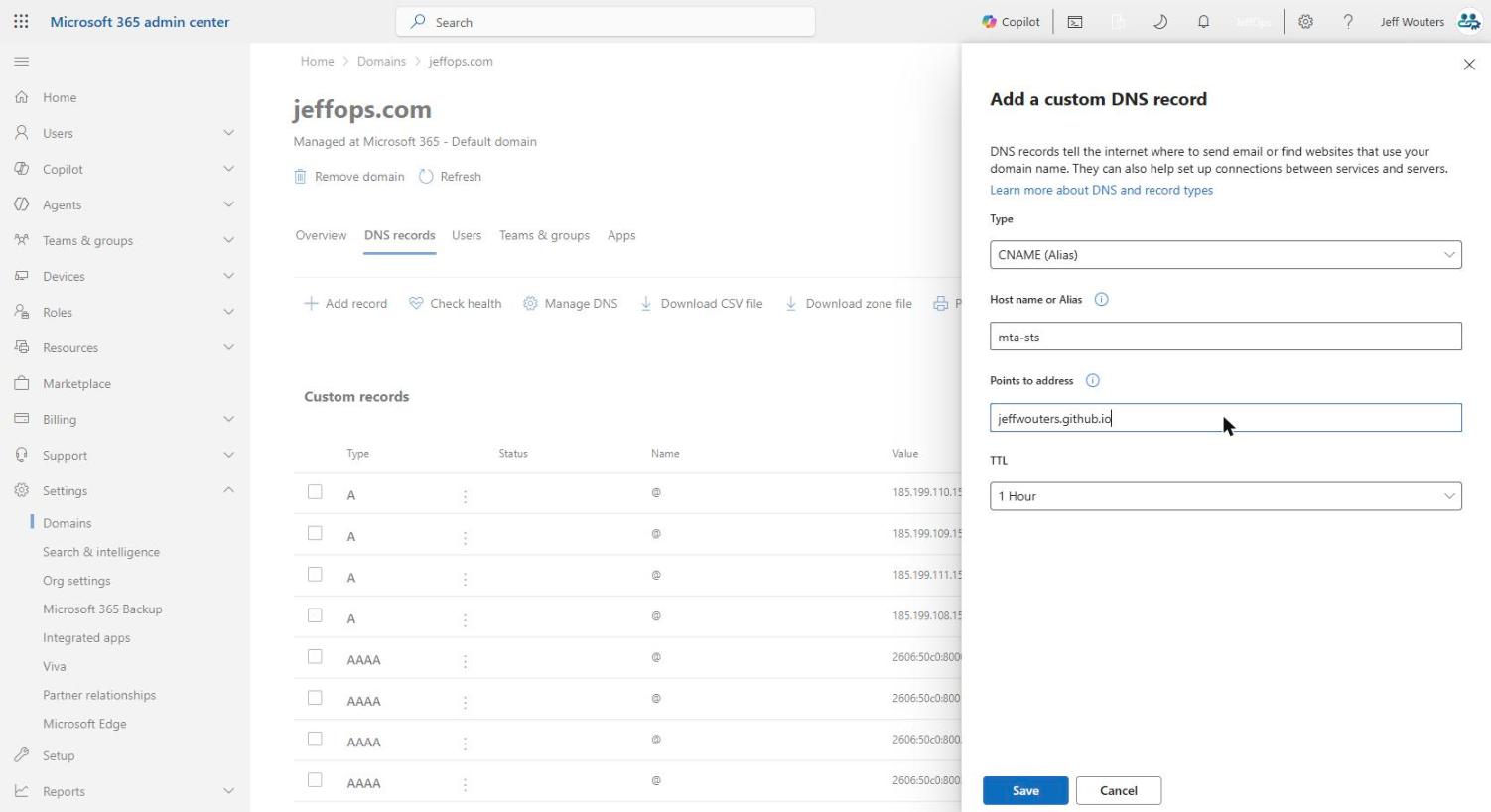Select checkbox for third AAAA record
Viewport: 1491px width, 812px height.
(x=315, y=739)
